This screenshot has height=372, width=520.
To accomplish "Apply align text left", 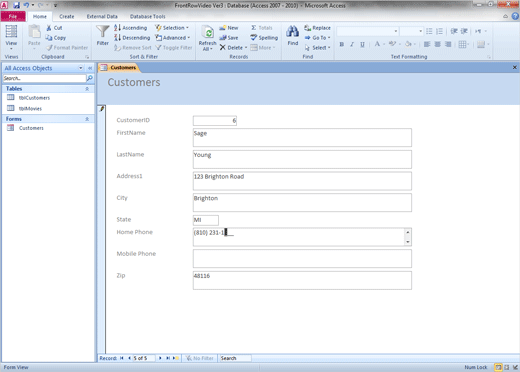I will pos(427,44).
